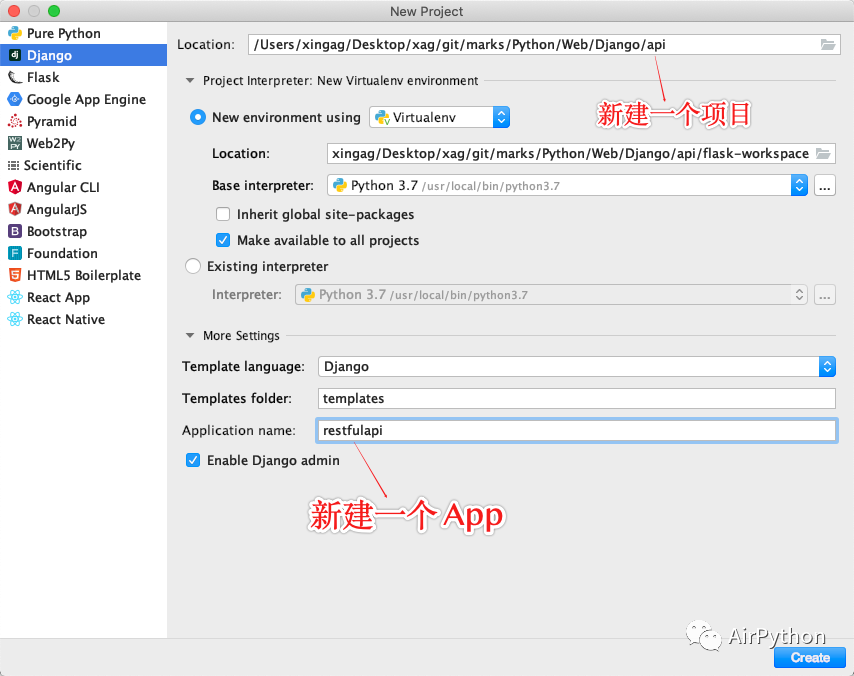
Task: Select Existing interpreter radio button
Action: coord(193,266)
